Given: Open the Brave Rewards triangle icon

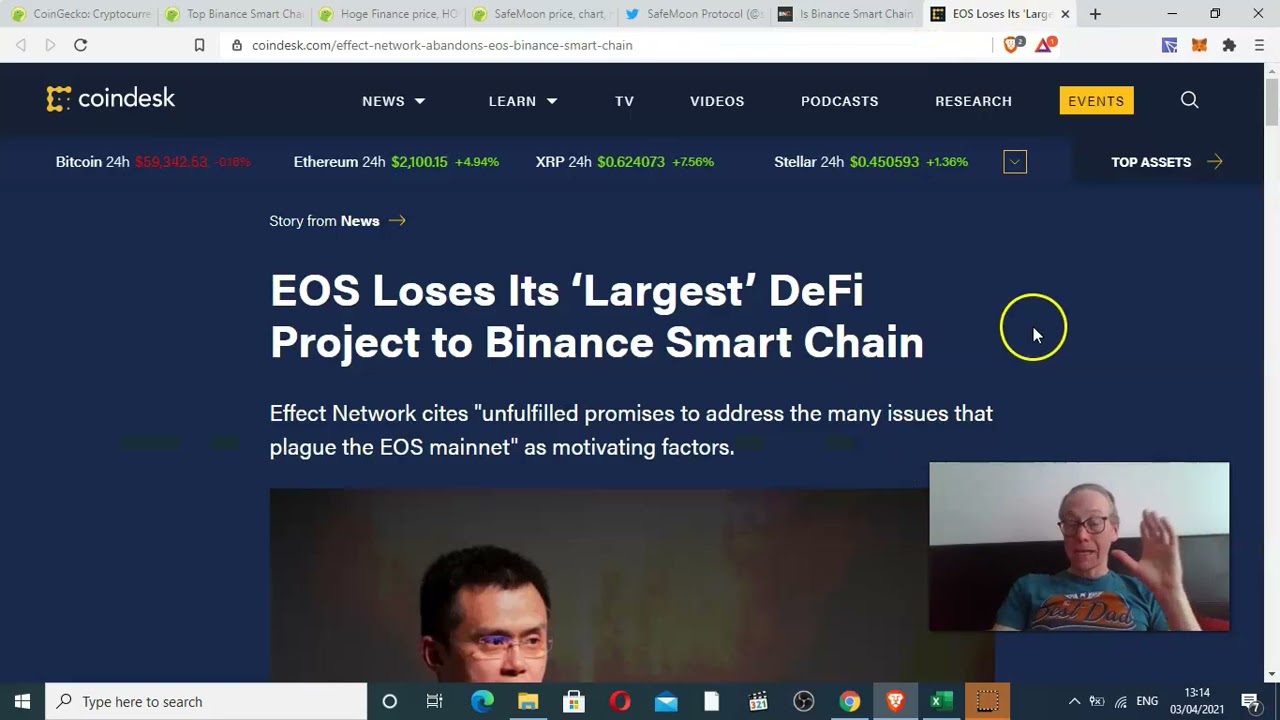Looking at the screenshot, I should [1045, 44].
